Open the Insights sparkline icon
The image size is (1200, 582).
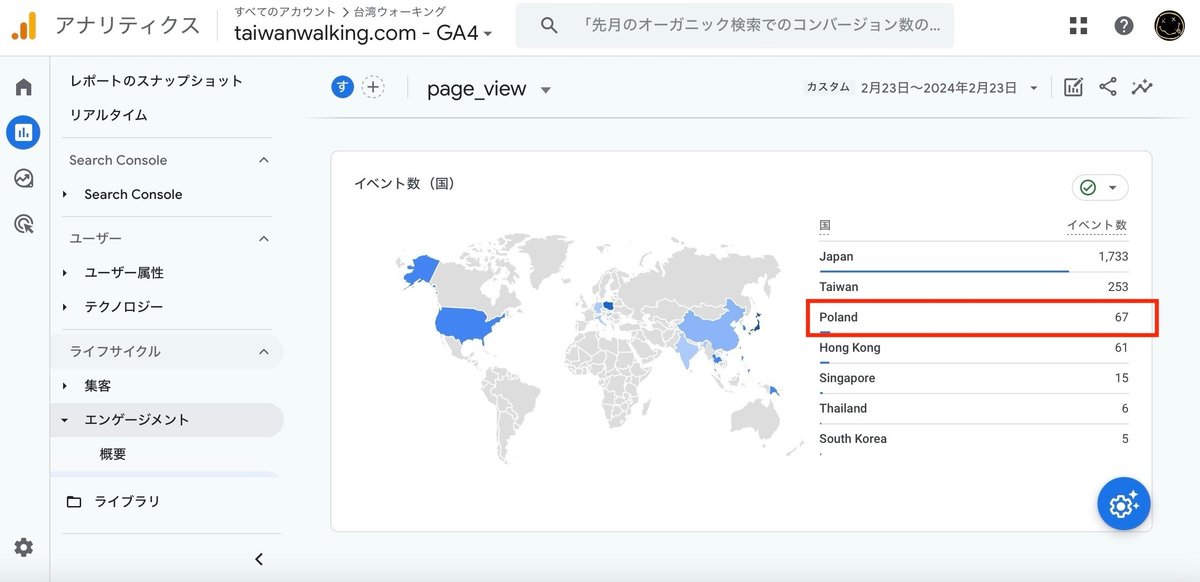1142,87
